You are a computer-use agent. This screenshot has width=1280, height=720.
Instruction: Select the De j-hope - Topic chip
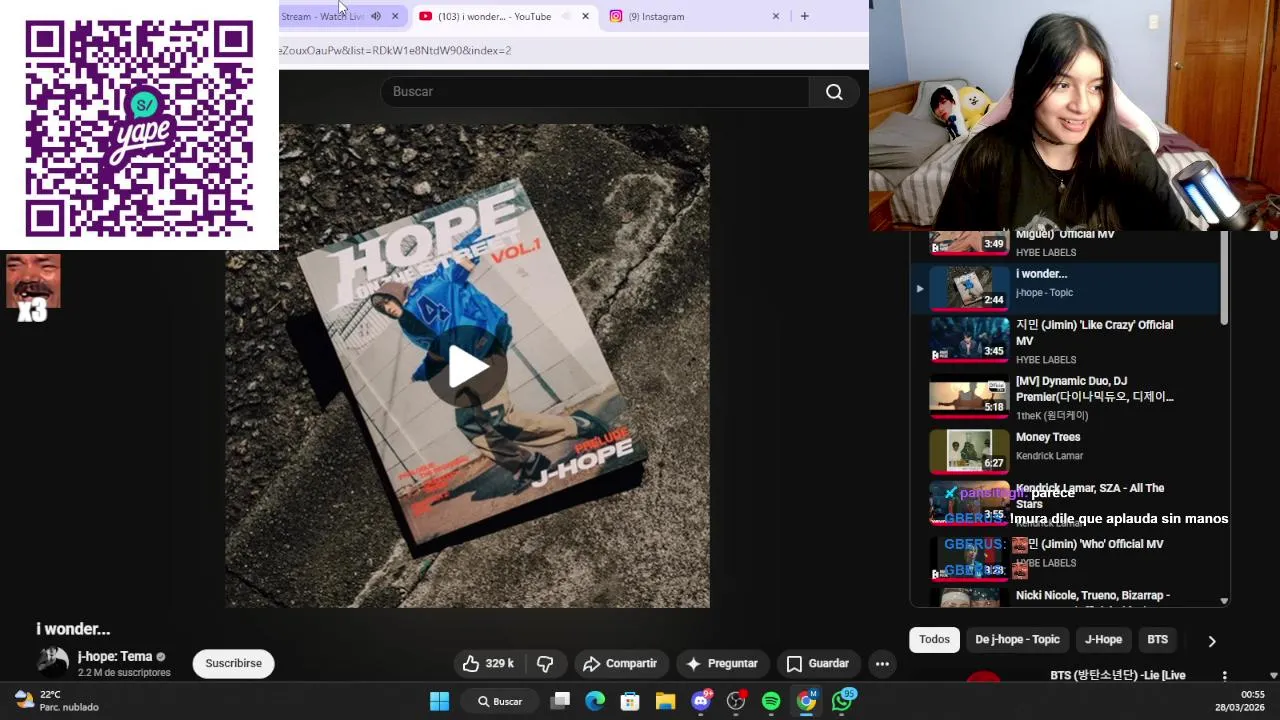pos(1017,640)
